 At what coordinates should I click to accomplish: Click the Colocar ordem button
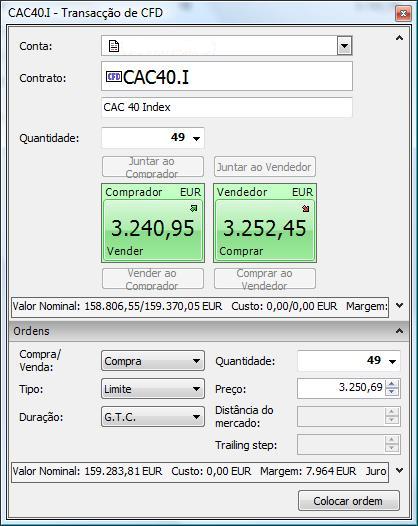click(x=349, y=501)
